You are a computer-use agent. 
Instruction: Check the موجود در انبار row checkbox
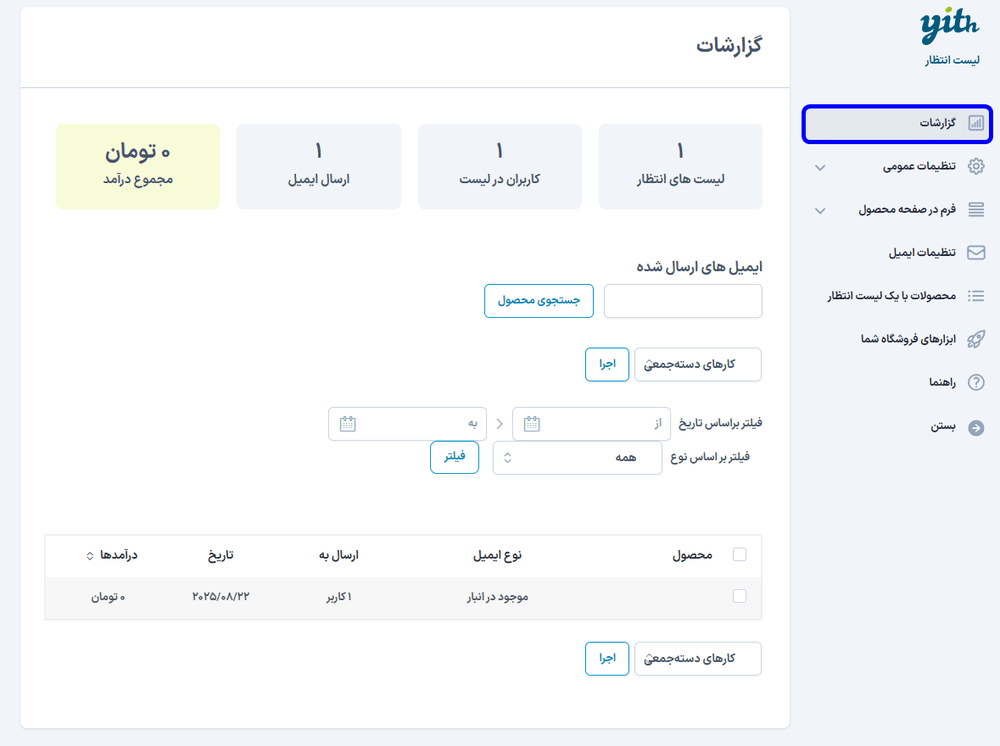point(740,596)
